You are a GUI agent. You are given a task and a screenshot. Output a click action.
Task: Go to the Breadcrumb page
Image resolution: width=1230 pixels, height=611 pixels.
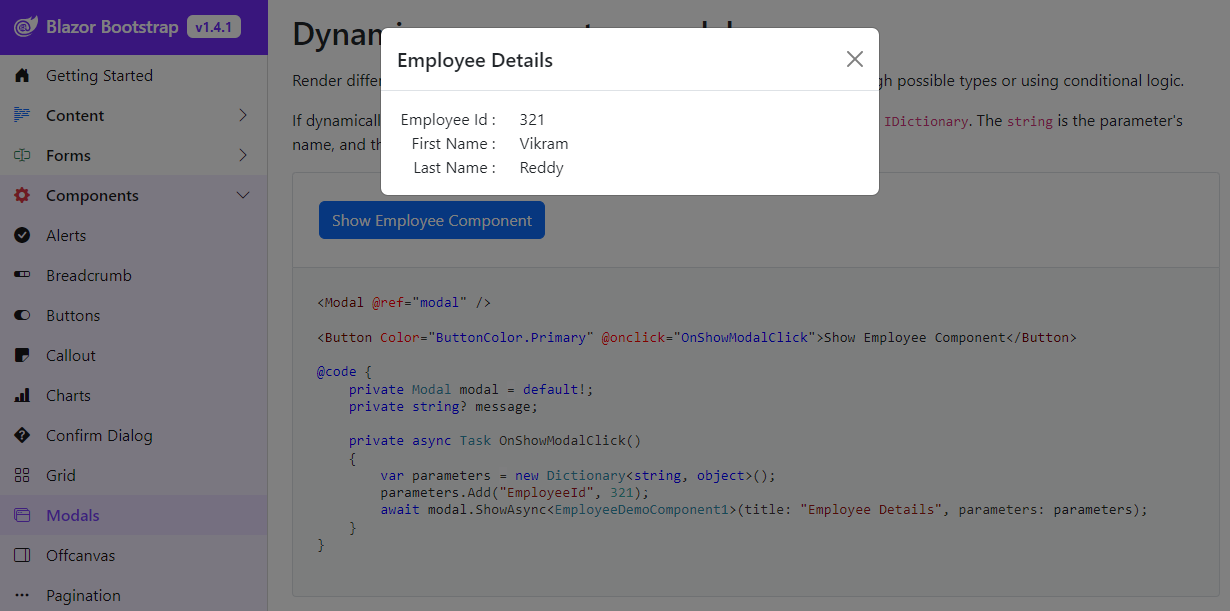pyautogui.click(x=89, y=275)
